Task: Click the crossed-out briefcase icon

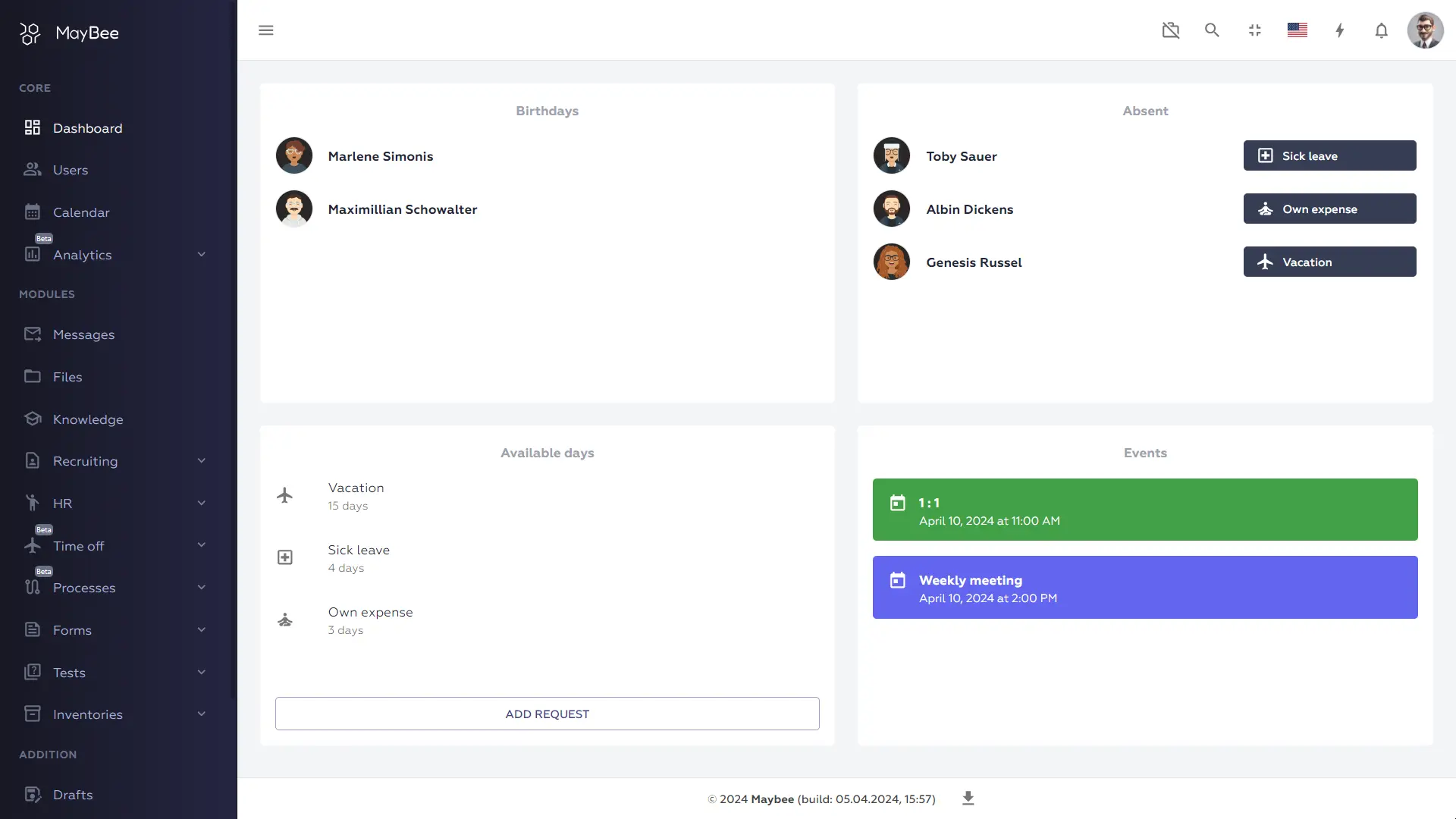Action: (1170, 30)
